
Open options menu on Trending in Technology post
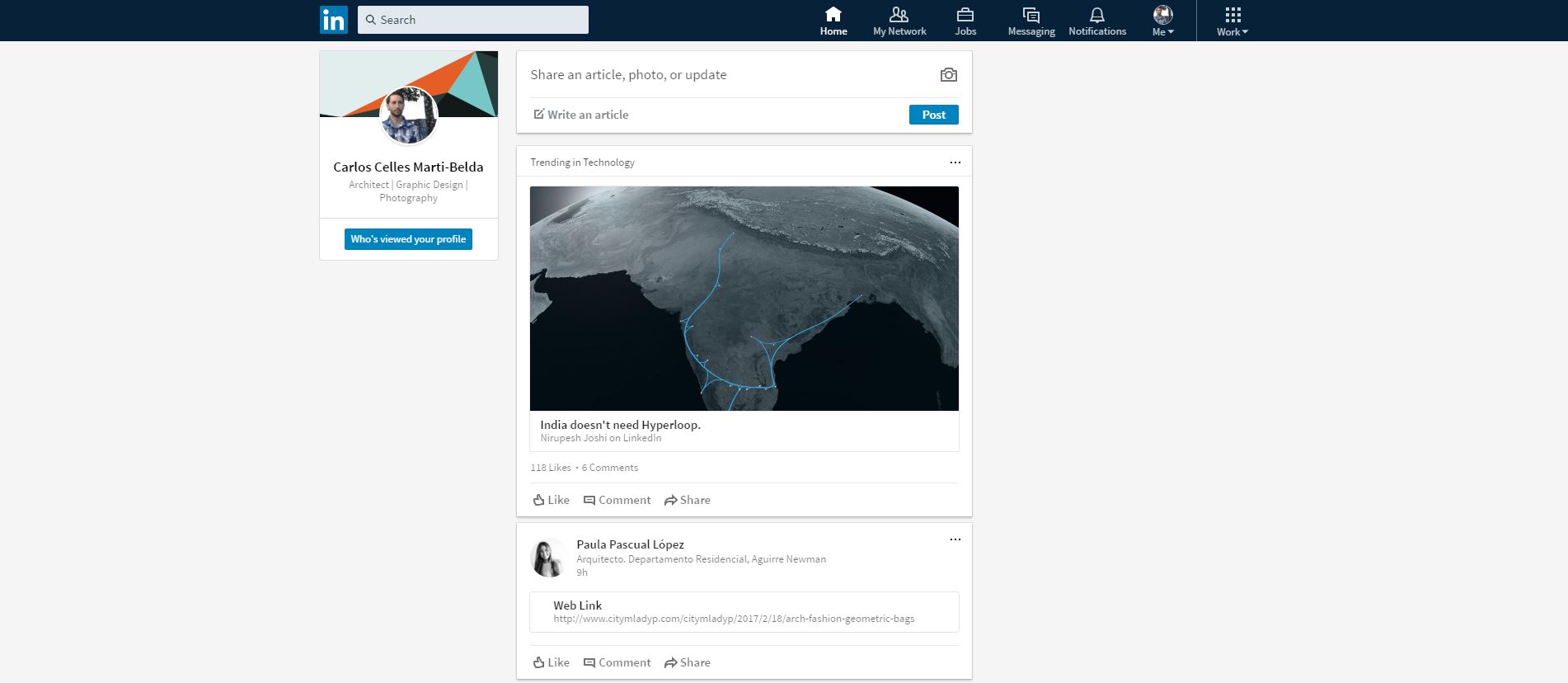pyautogui.click(x=955, y=163)
